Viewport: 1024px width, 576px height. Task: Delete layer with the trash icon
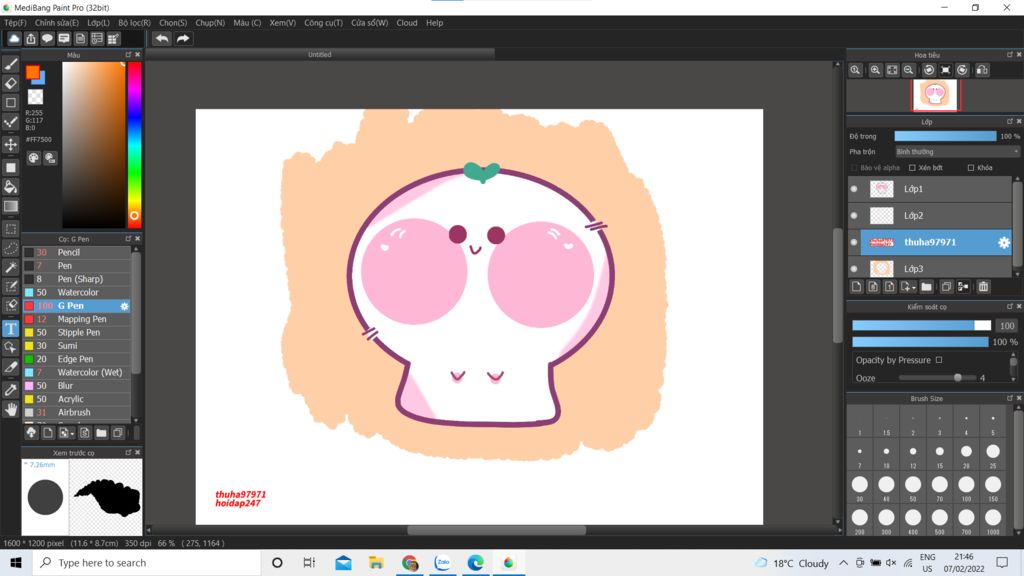click(984, 287)
